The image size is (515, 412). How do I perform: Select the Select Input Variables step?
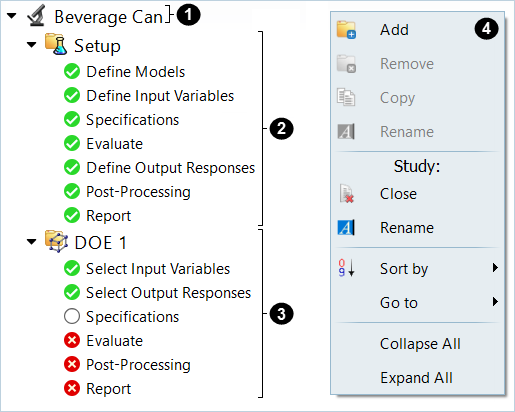pos(158,269)
